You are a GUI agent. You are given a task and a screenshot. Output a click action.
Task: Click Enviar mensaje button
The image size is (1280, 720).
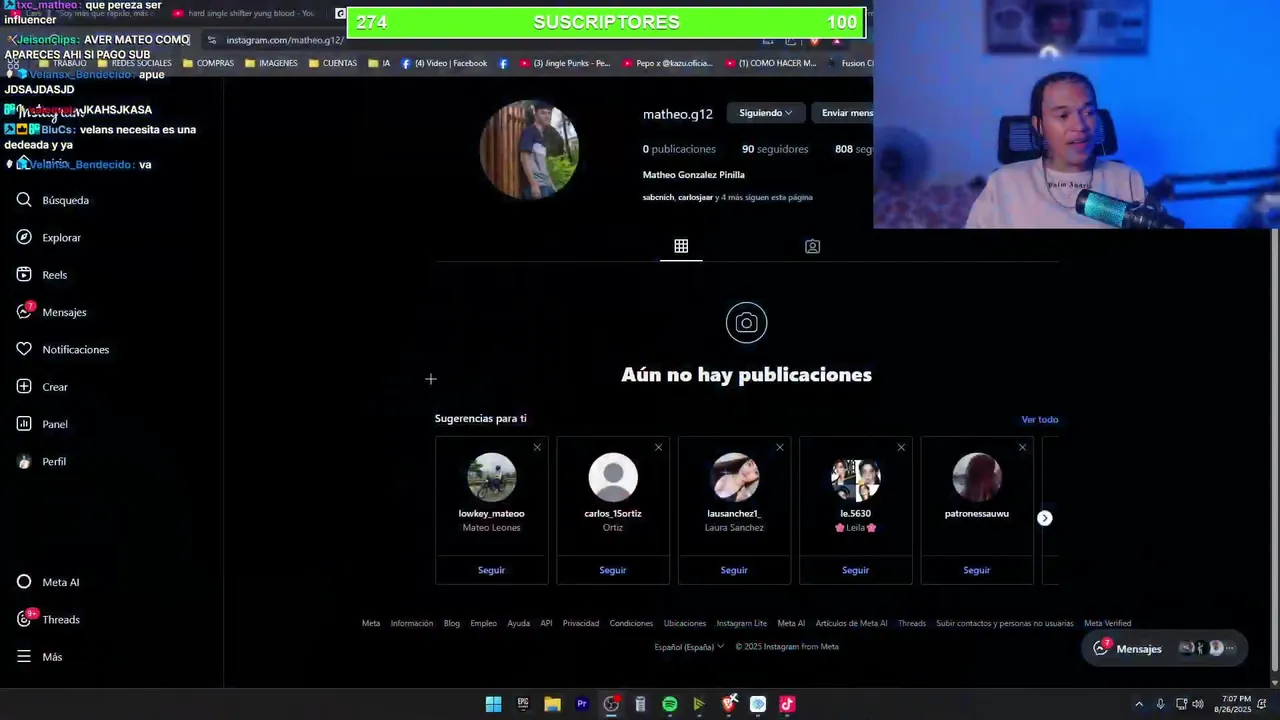[843, 113]
